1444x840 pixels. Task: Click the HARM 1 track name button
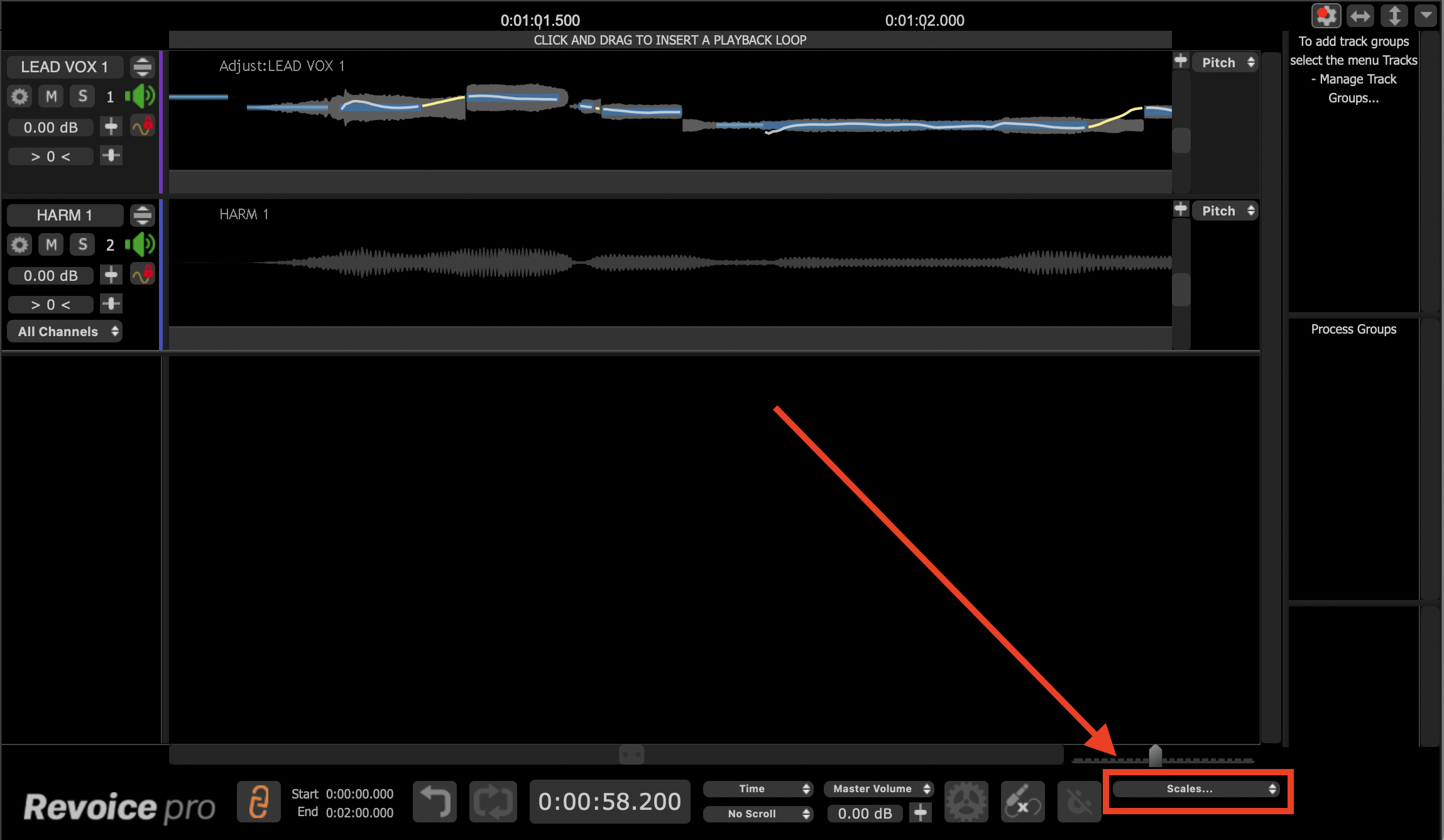[x=64, y=215]
